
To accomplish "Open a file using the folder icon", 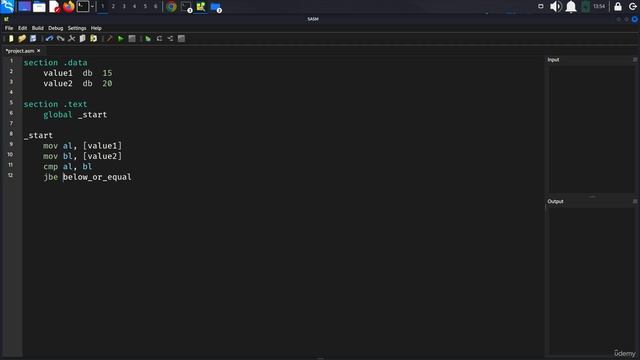I will tap(22, 38).
